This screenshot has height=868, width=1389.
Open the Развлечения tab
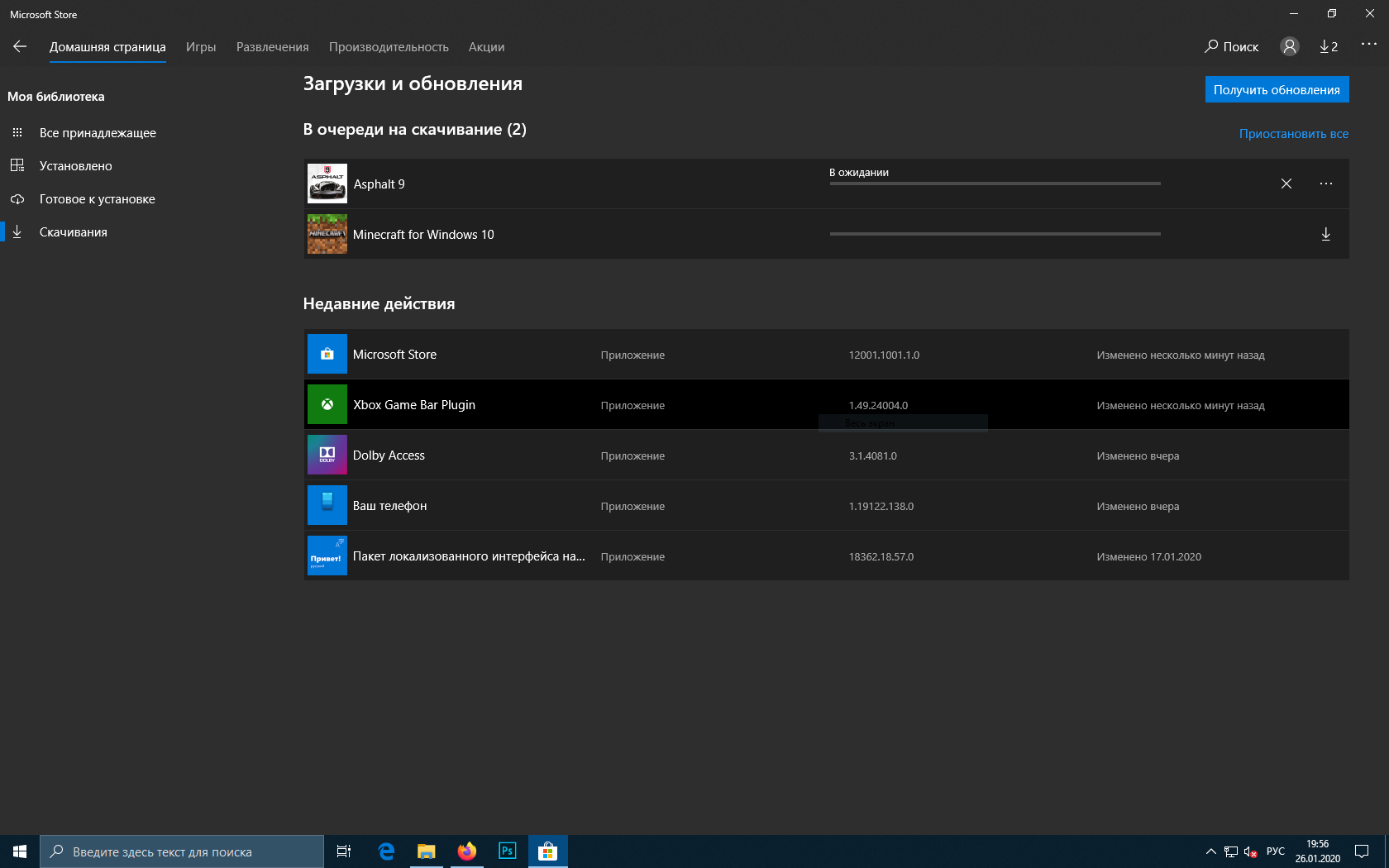click(273, 47)
